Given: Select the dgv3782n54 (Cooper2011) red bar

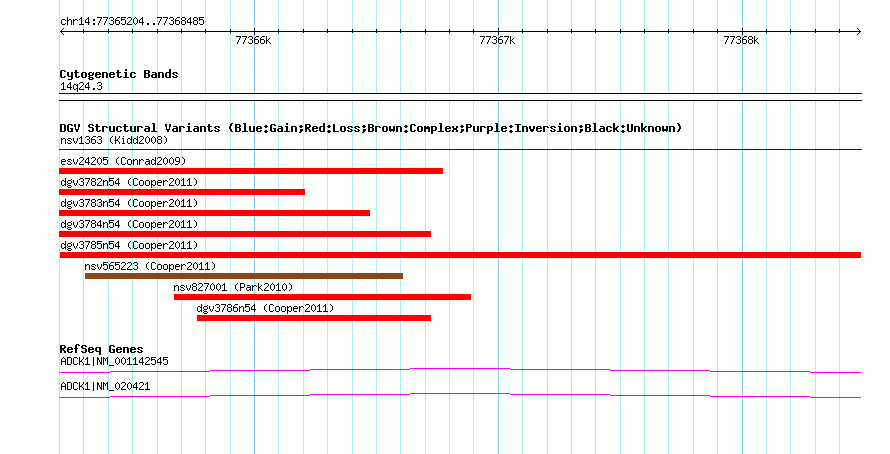Looking at the screenshot, I should tap(182, 192).
